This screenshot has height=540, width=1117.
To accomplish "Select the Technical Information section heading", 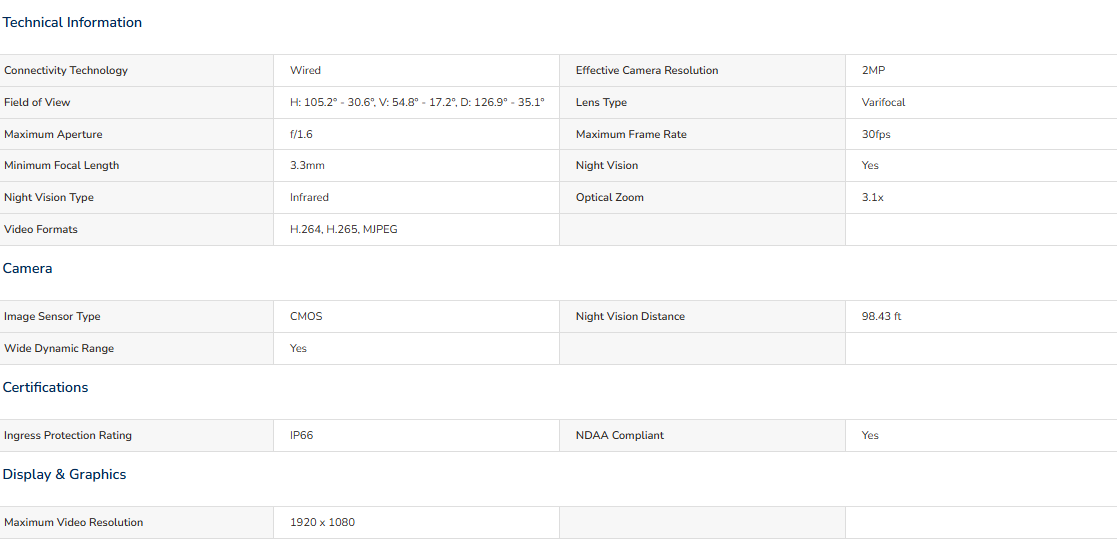I will (72, 22).
